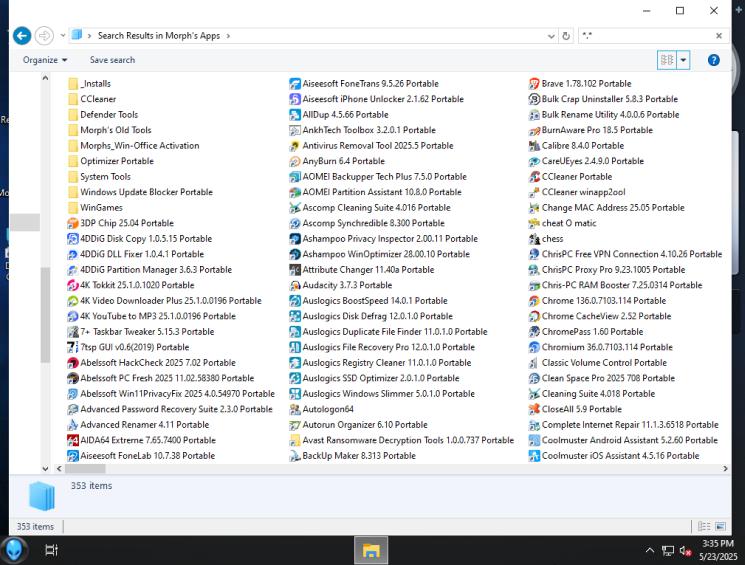The height and width of the screenshot is (565, 745).
Task: Click the Bulk Crap Uninstaller icon
Action: pos(534,99)
